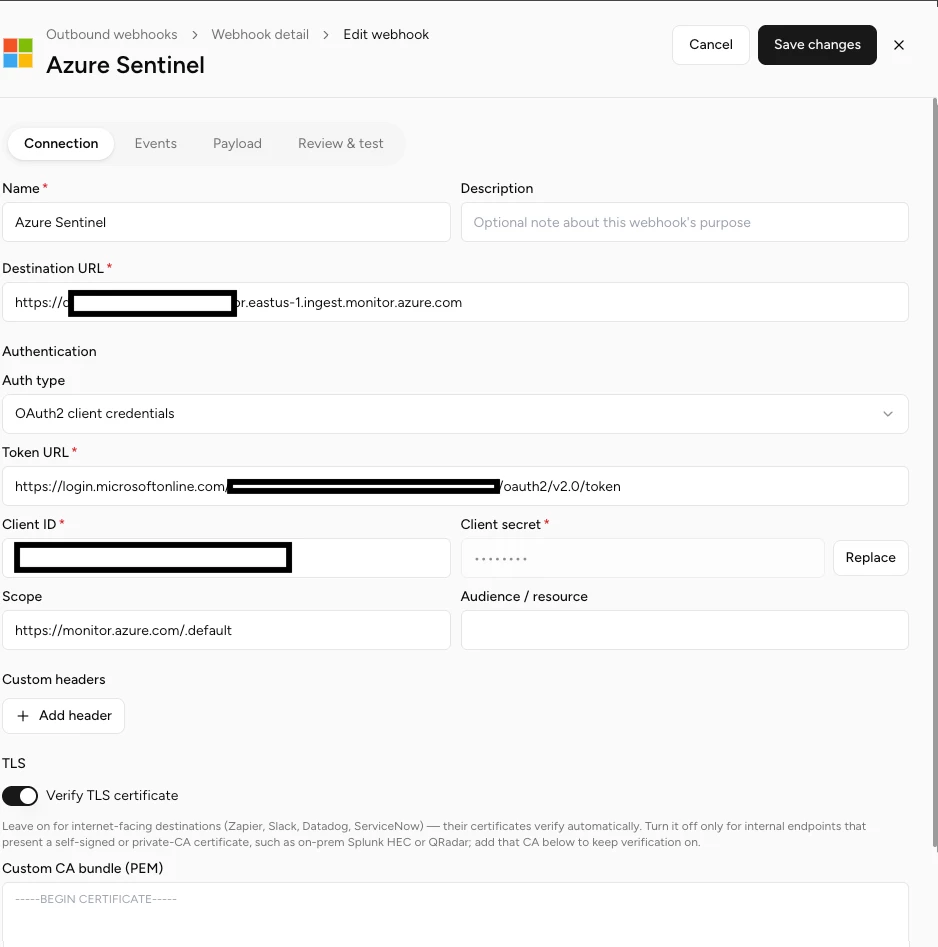Viewport: 938px width, 947px height.
Task: Select the Client ID field
Action: 226,557
